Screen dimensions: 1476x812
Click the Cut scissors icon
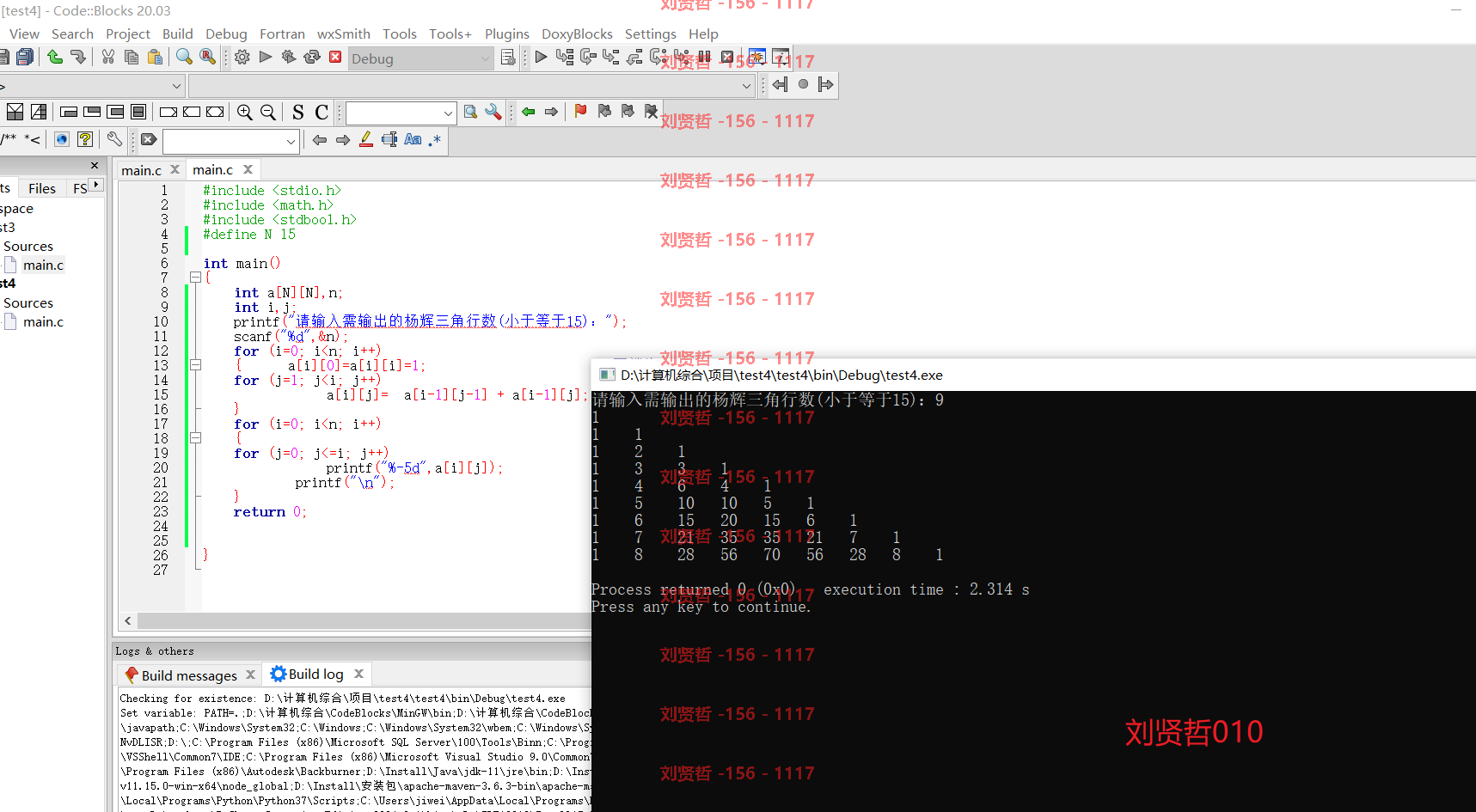(108, 57)
